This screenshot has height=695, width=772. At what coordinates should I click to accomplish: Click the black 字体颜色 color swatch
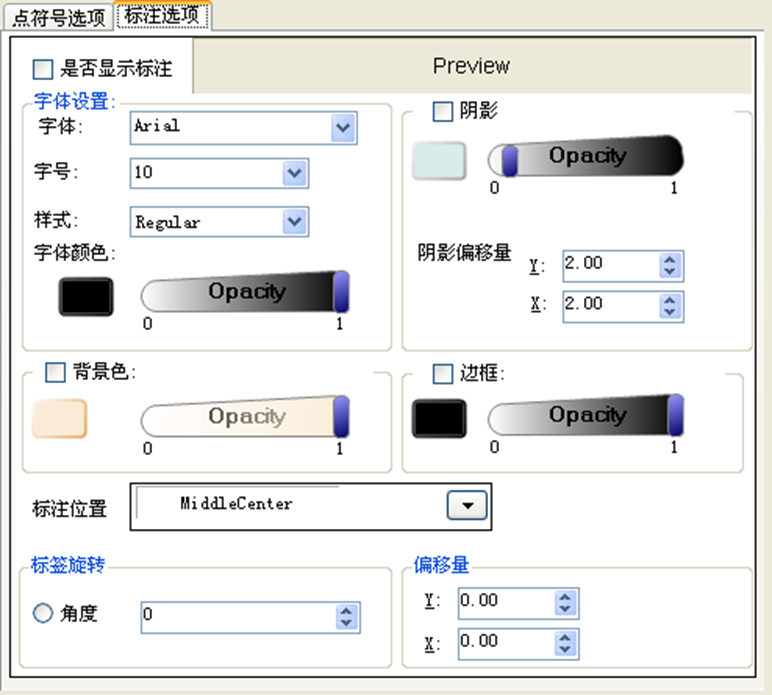tap(86, 296)
